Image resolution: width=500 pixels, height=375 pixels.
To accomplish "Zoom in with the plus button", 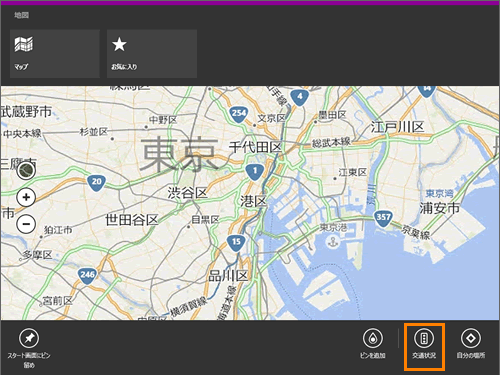I will point(26,197).
